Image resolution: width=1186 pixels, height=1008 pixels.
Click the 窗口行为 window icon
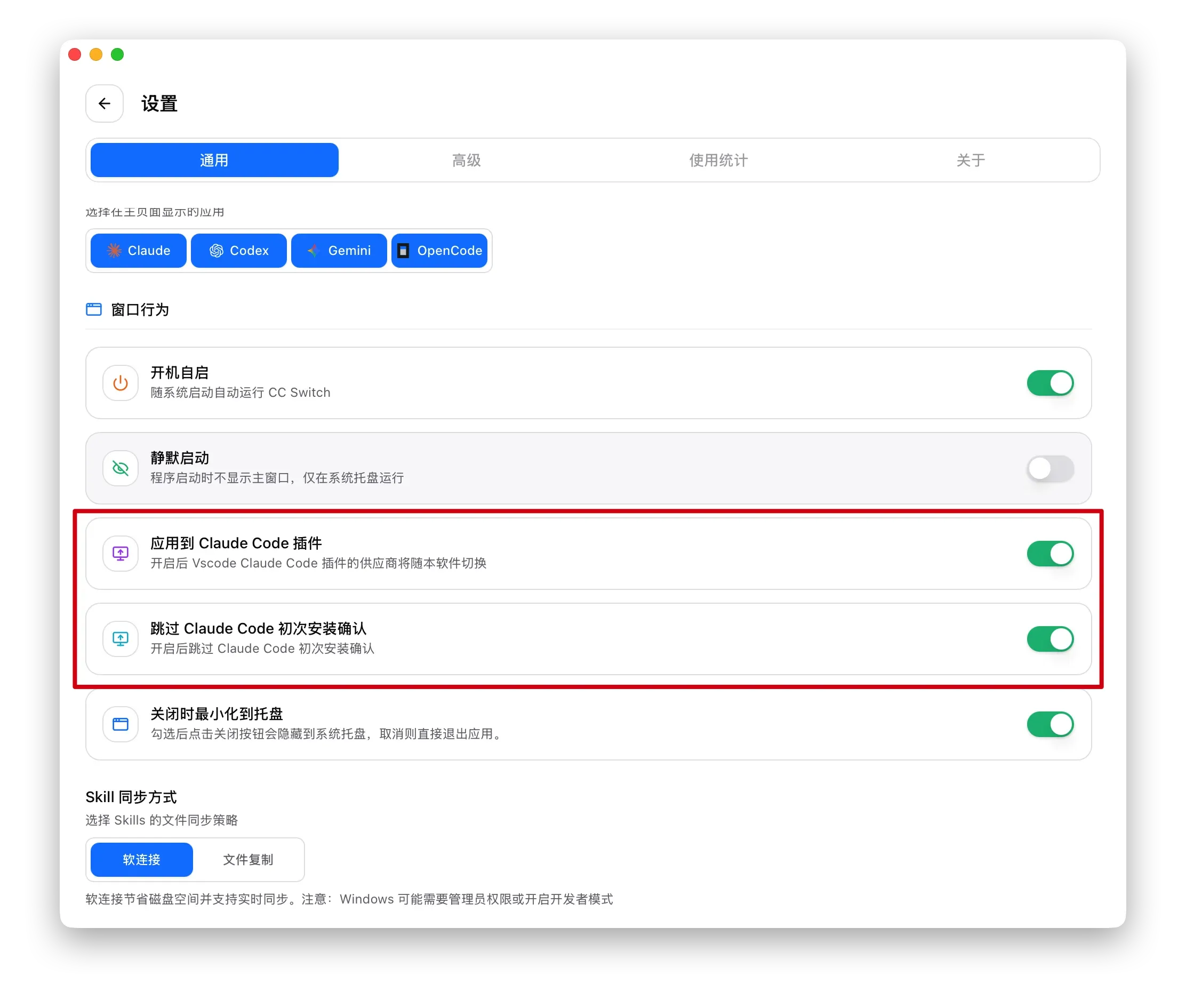click(x=94, y=309)
